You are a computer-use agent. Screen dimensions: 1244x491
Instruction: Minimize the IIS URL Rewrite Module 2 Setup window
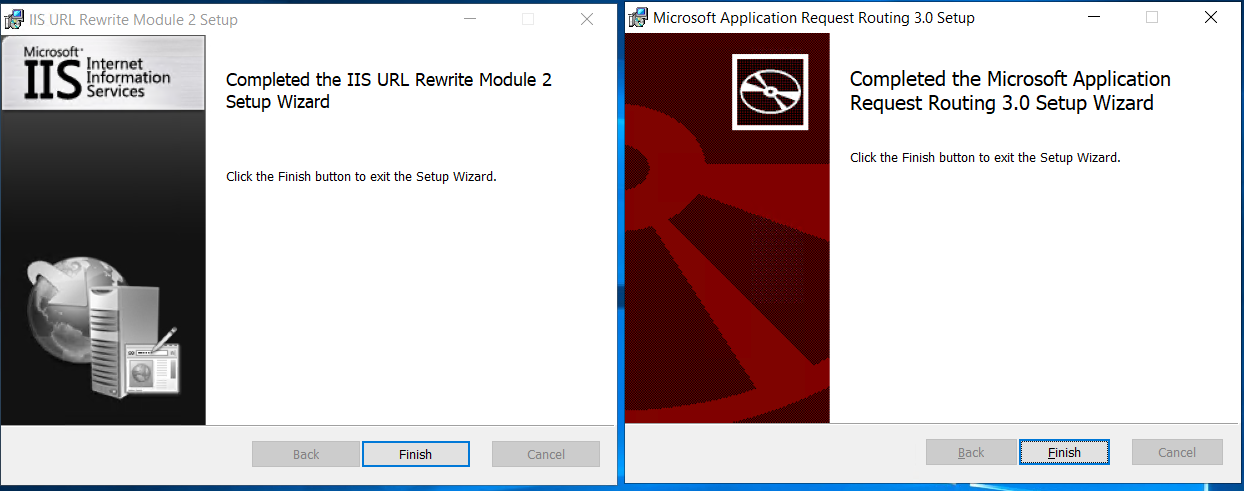coord(471,18)
